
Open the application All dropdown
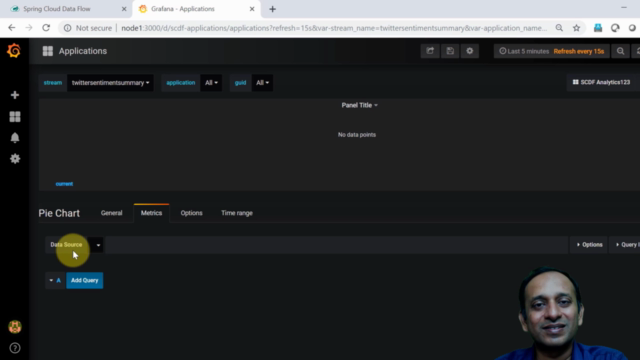211,82
